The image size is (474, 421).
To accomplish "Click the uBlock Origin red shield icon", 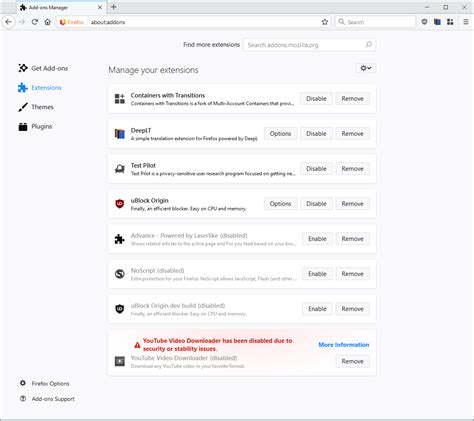I will [120, 204].
